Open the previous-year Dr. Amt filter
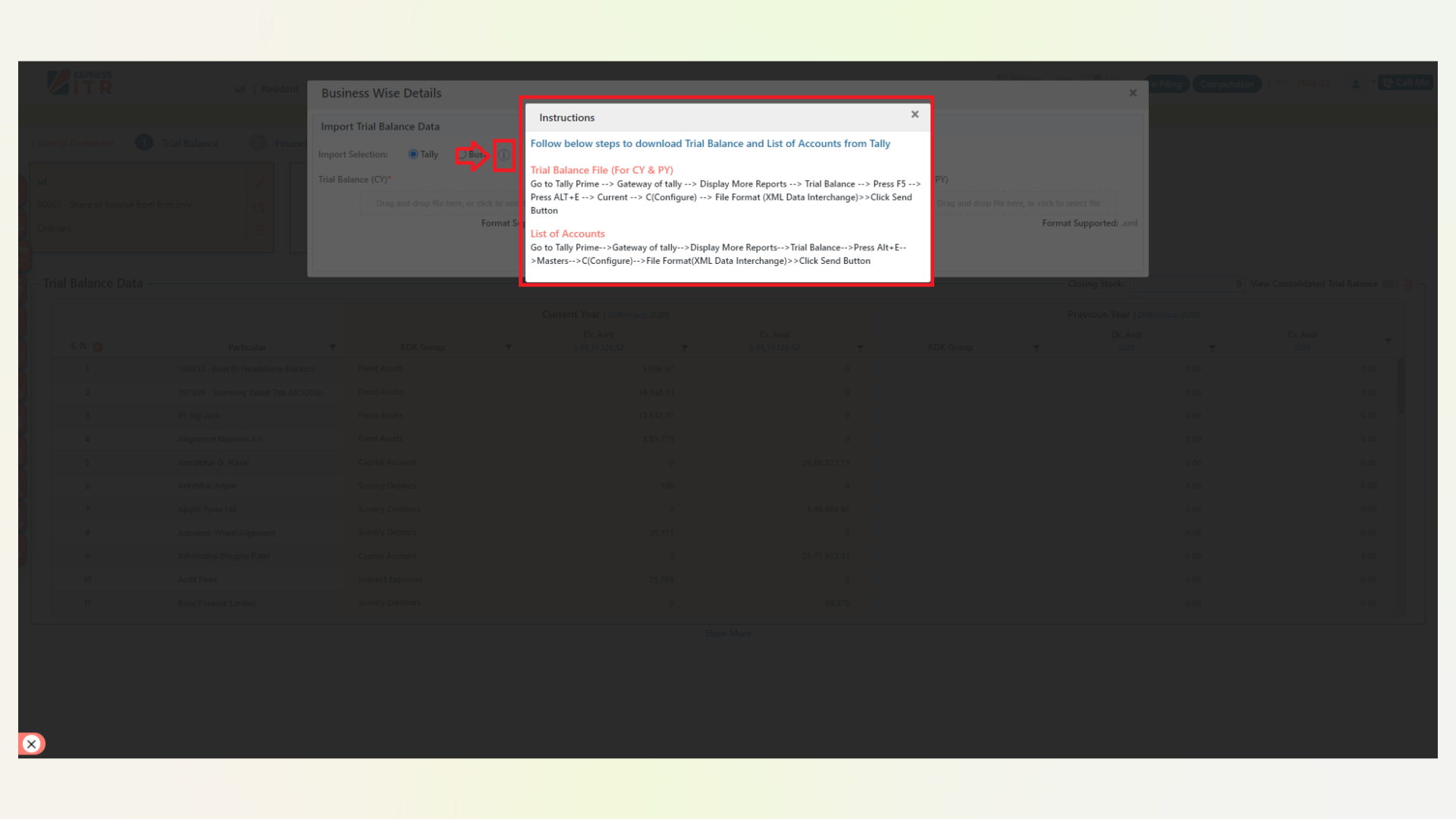Viewport: 1456px width, 819px height. coord(1212,347)
